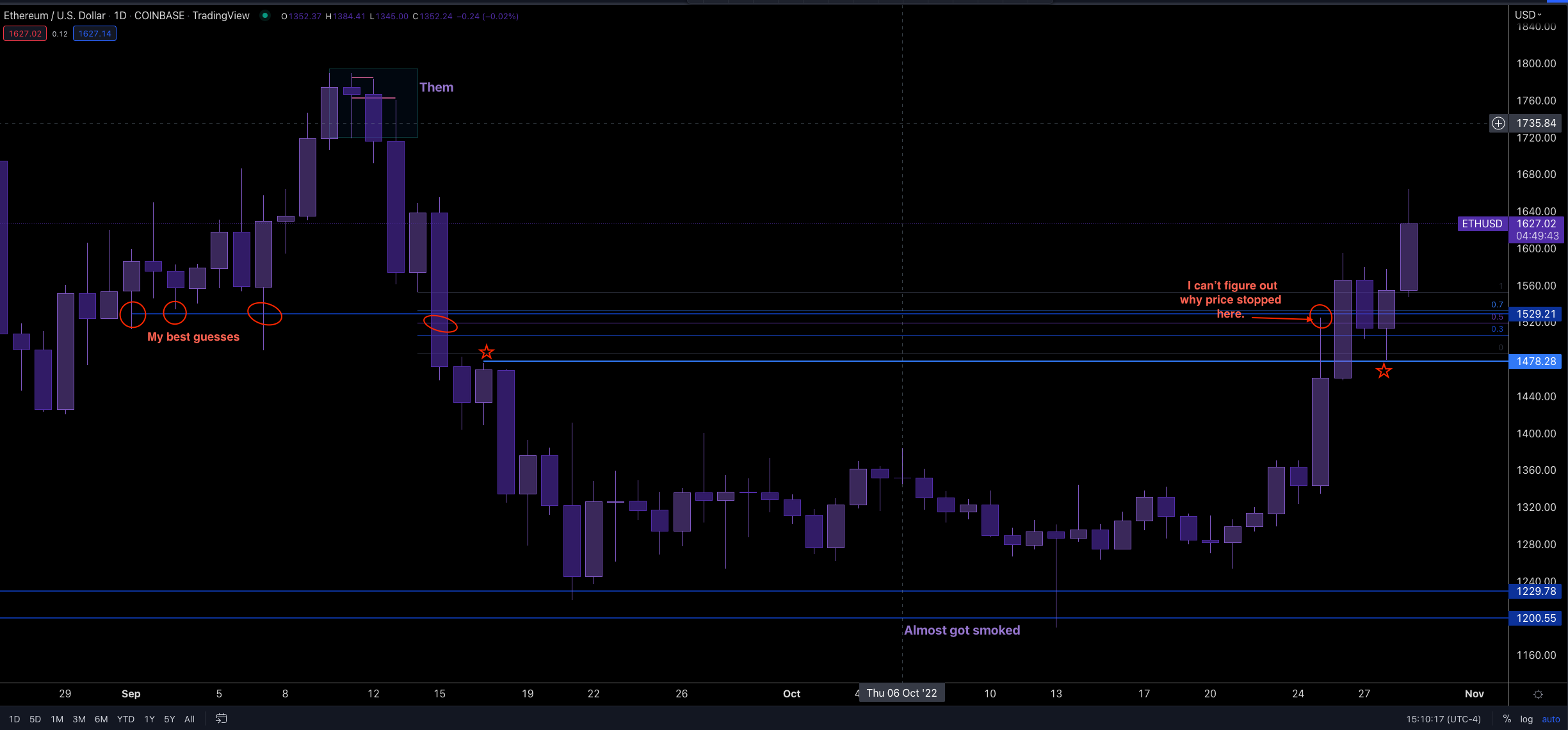Switch to the All date range
Viewport: 1568px width, 730px height.
pyautogui.click(x=189, y=719)
